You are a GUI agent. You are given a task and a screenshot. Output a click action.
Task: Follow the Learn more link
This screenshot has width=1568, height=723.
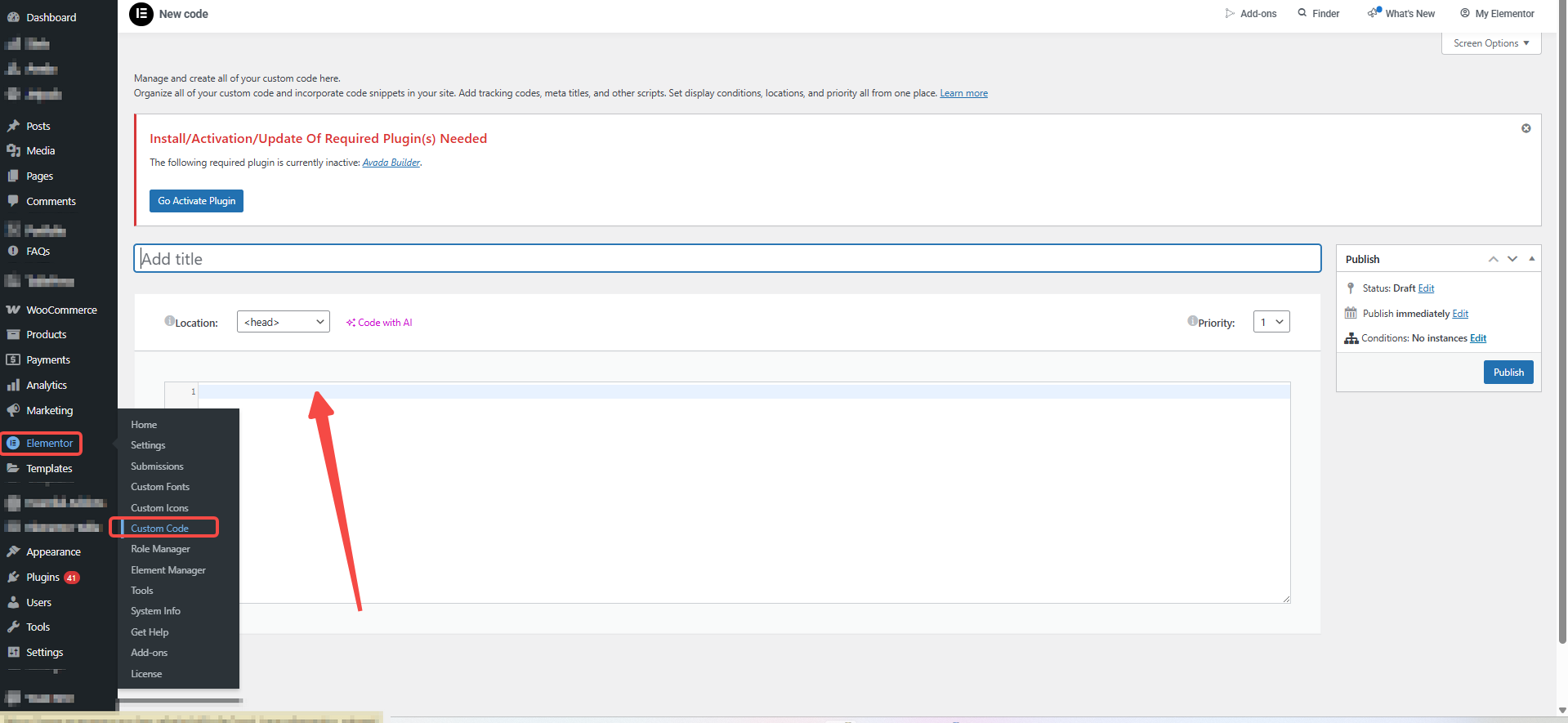(x=963, y=93)
